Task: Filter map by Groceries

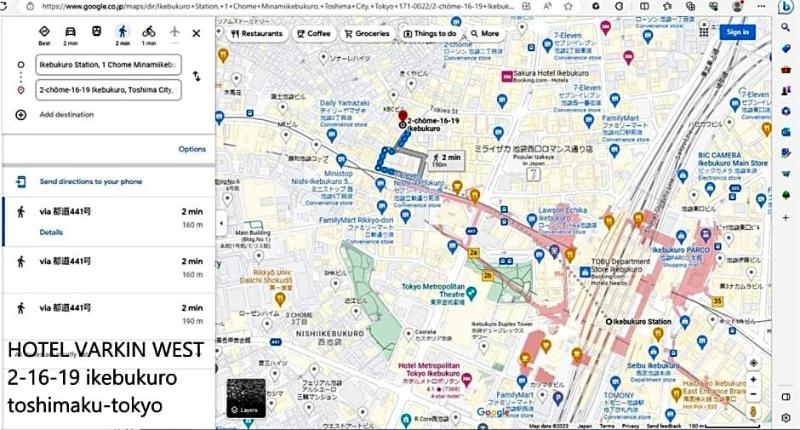Action: pyautogui.click(x=367, y=34)
